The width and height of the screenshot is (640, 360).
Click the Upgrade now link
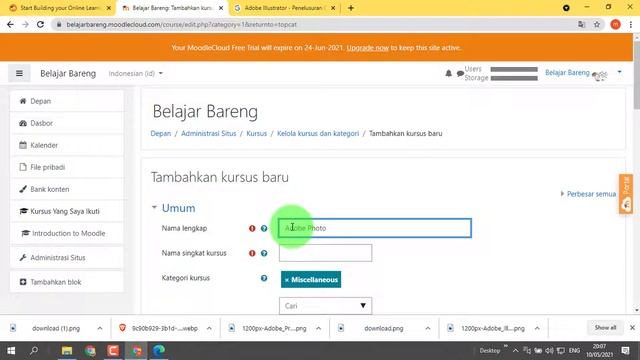point(367,48)
